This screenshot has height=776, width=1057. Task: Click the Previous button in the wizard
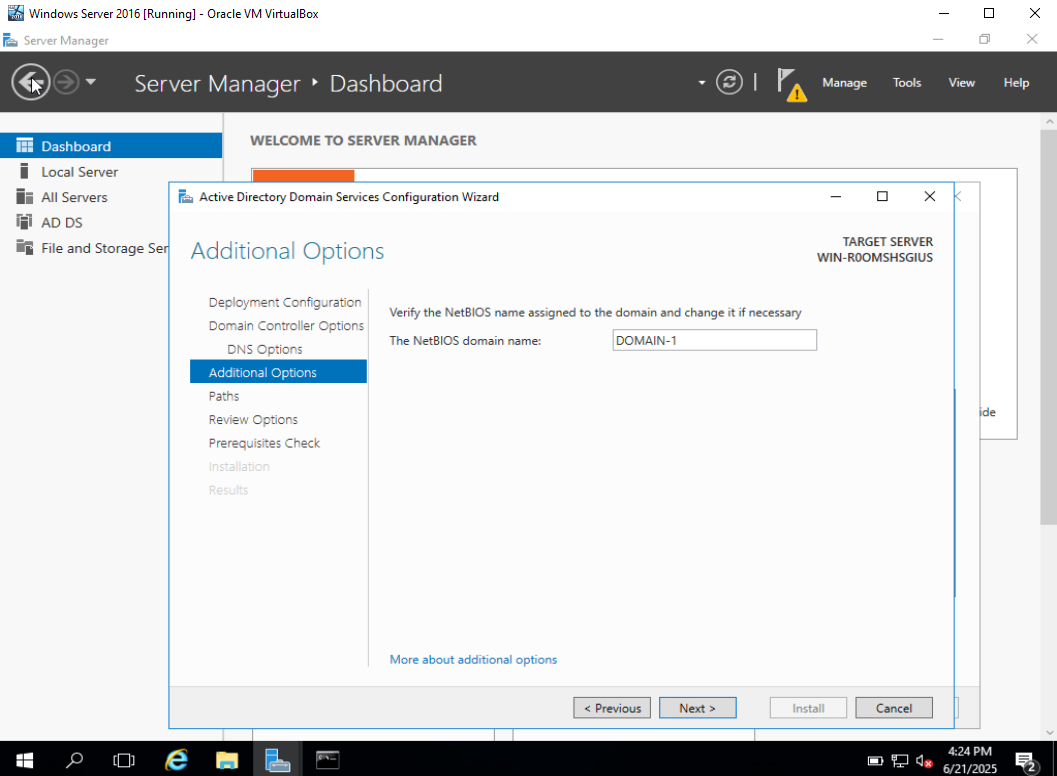(612, 708)
